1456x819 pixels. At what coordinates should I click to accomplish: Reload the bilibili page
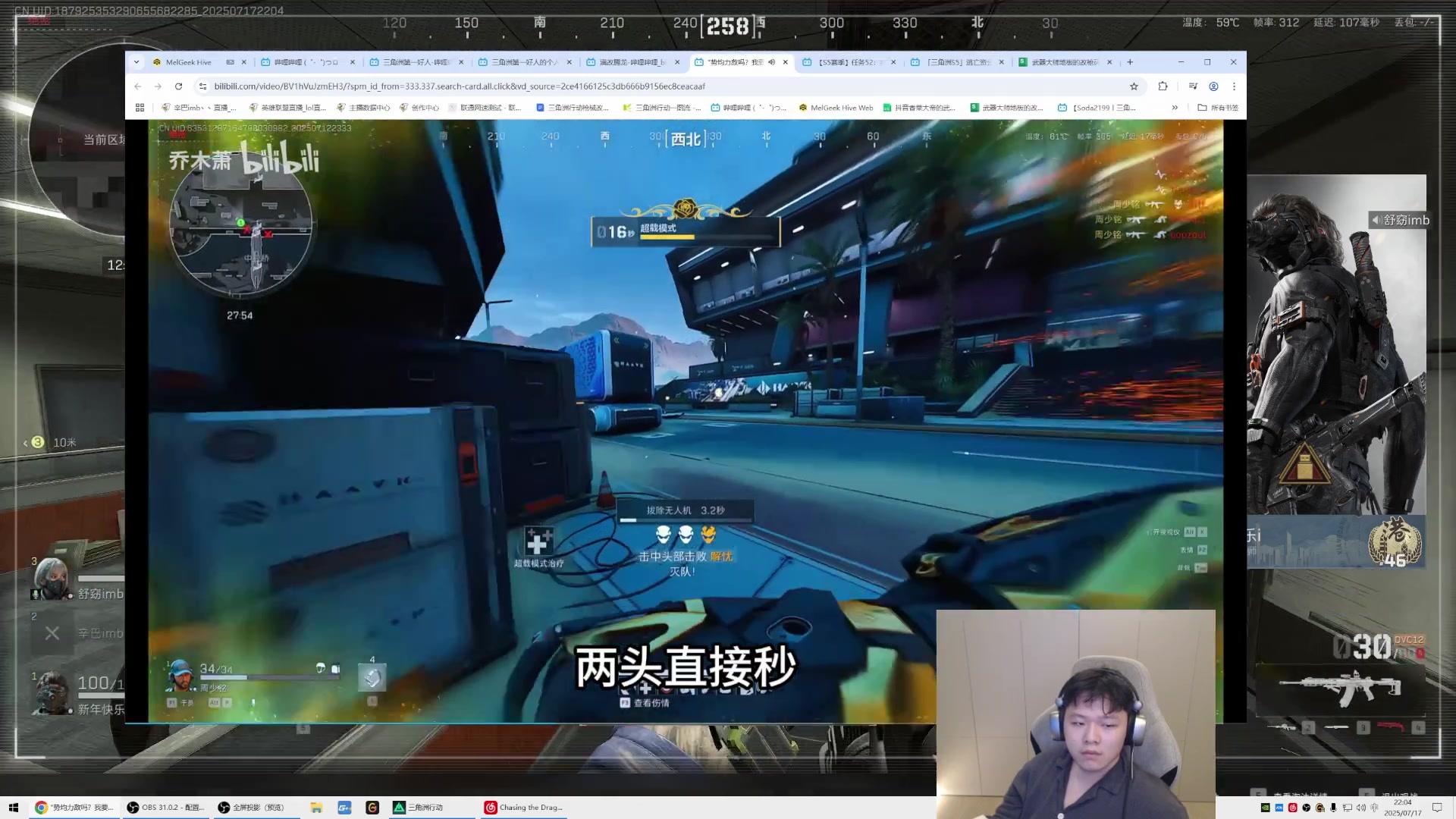[x=178, y=86]
